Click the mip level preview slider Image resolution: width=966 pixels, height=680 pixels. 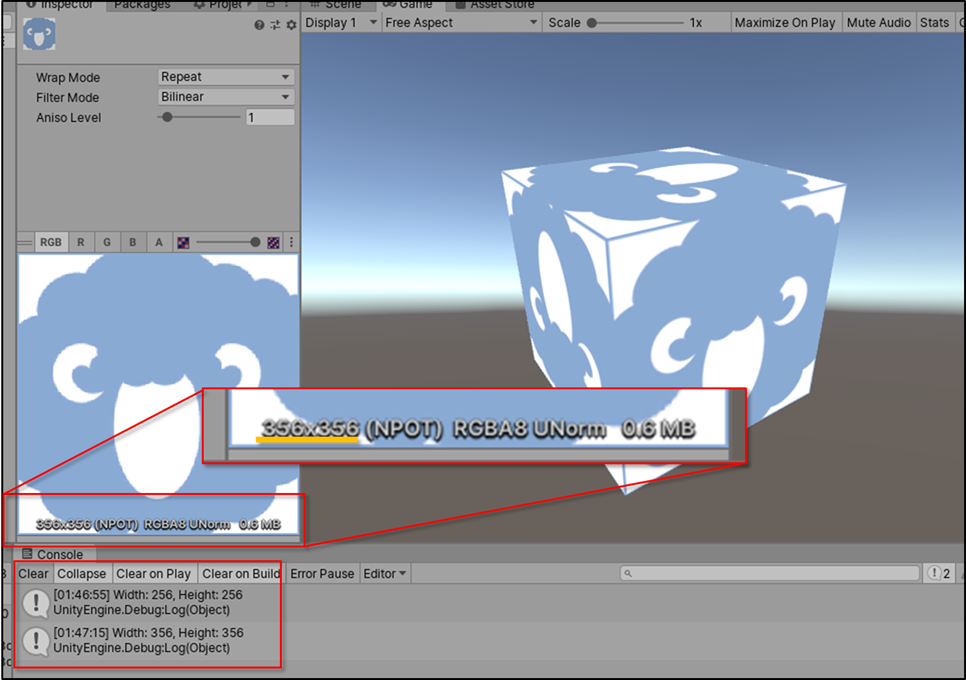[229, 243]
